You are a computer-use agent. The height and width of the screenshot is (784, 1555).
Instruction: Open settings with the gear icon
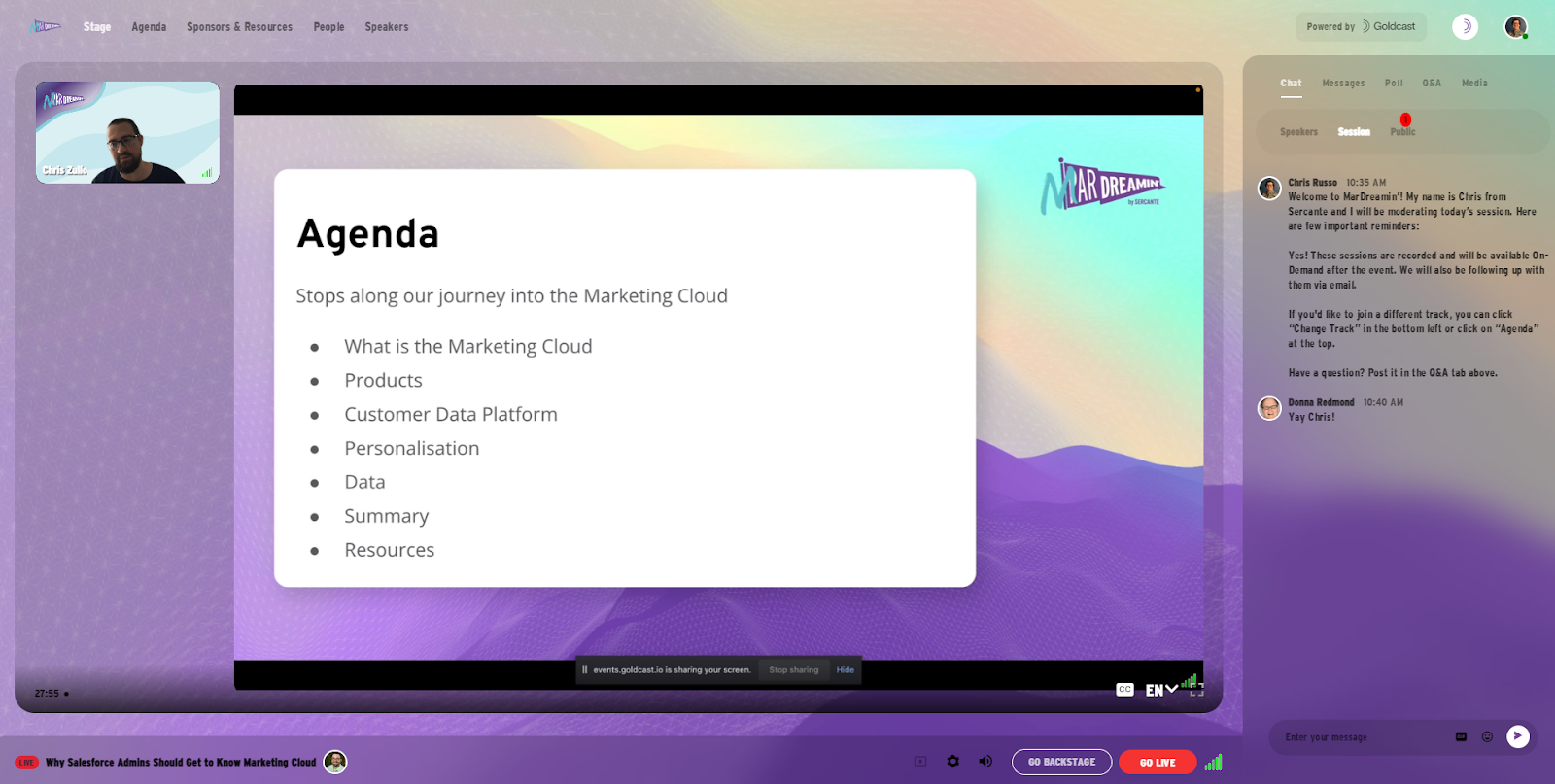click(x=953, y=762)
